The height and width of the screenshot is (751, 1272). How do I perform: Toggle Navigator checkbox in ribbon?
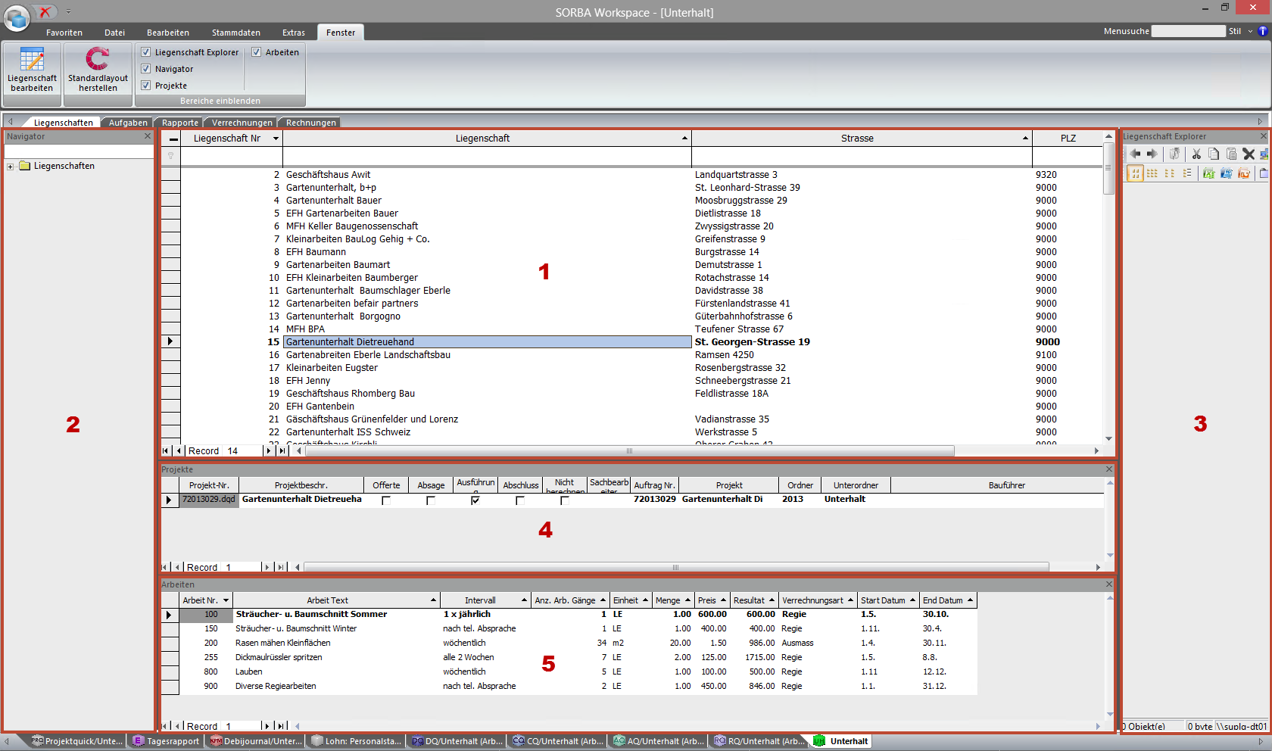click(146, 69)
